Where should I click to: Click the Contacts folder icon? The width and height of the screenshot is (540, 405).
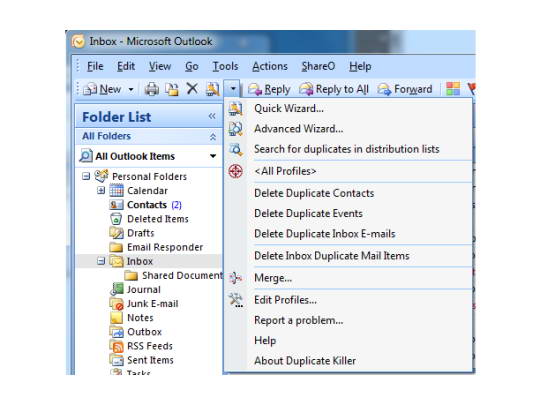click(116, 205)
